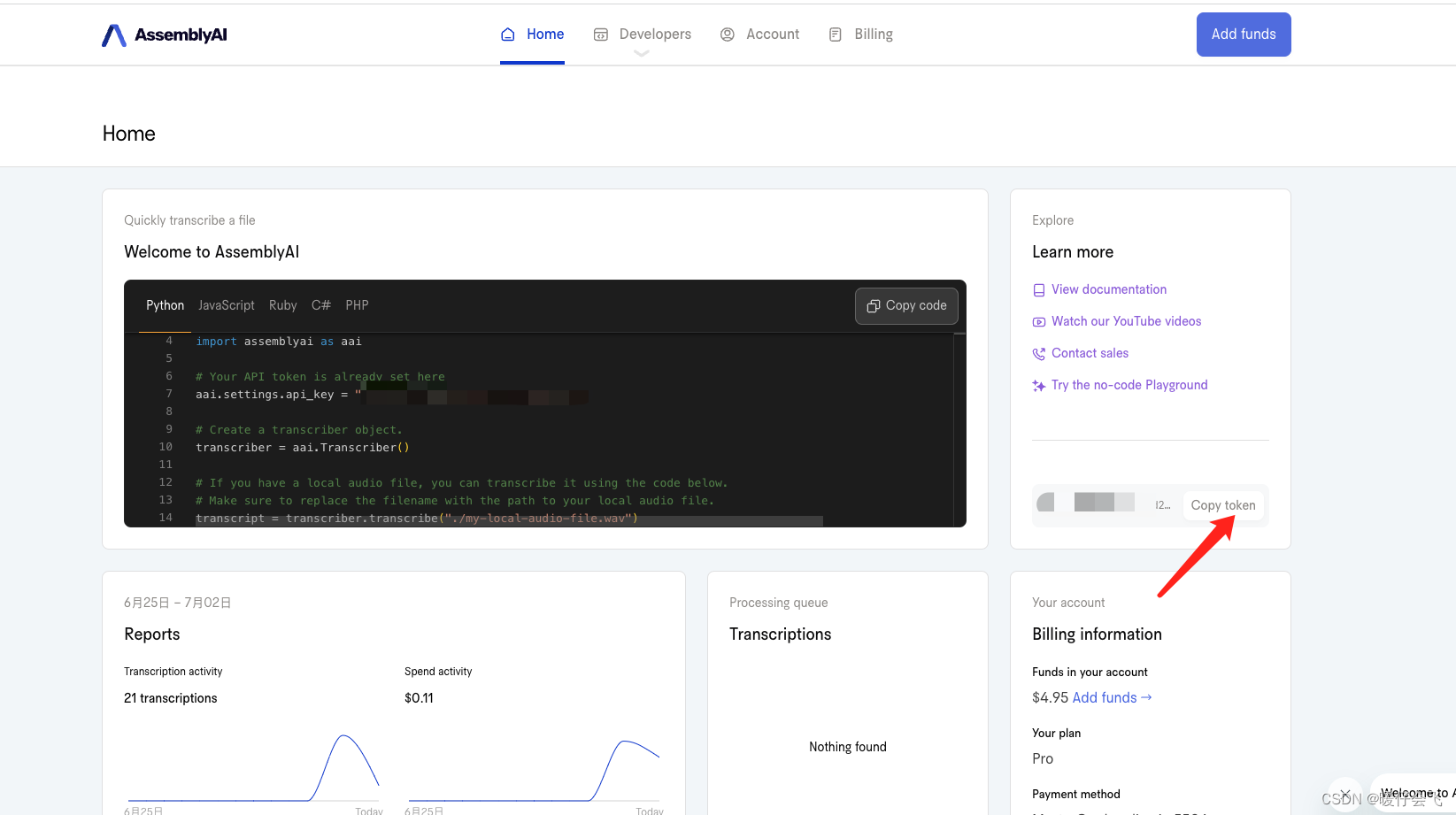Switch to the C# code tab
Image resolution: width=1456 pixels, height=815 pixels.
[321, 305]
